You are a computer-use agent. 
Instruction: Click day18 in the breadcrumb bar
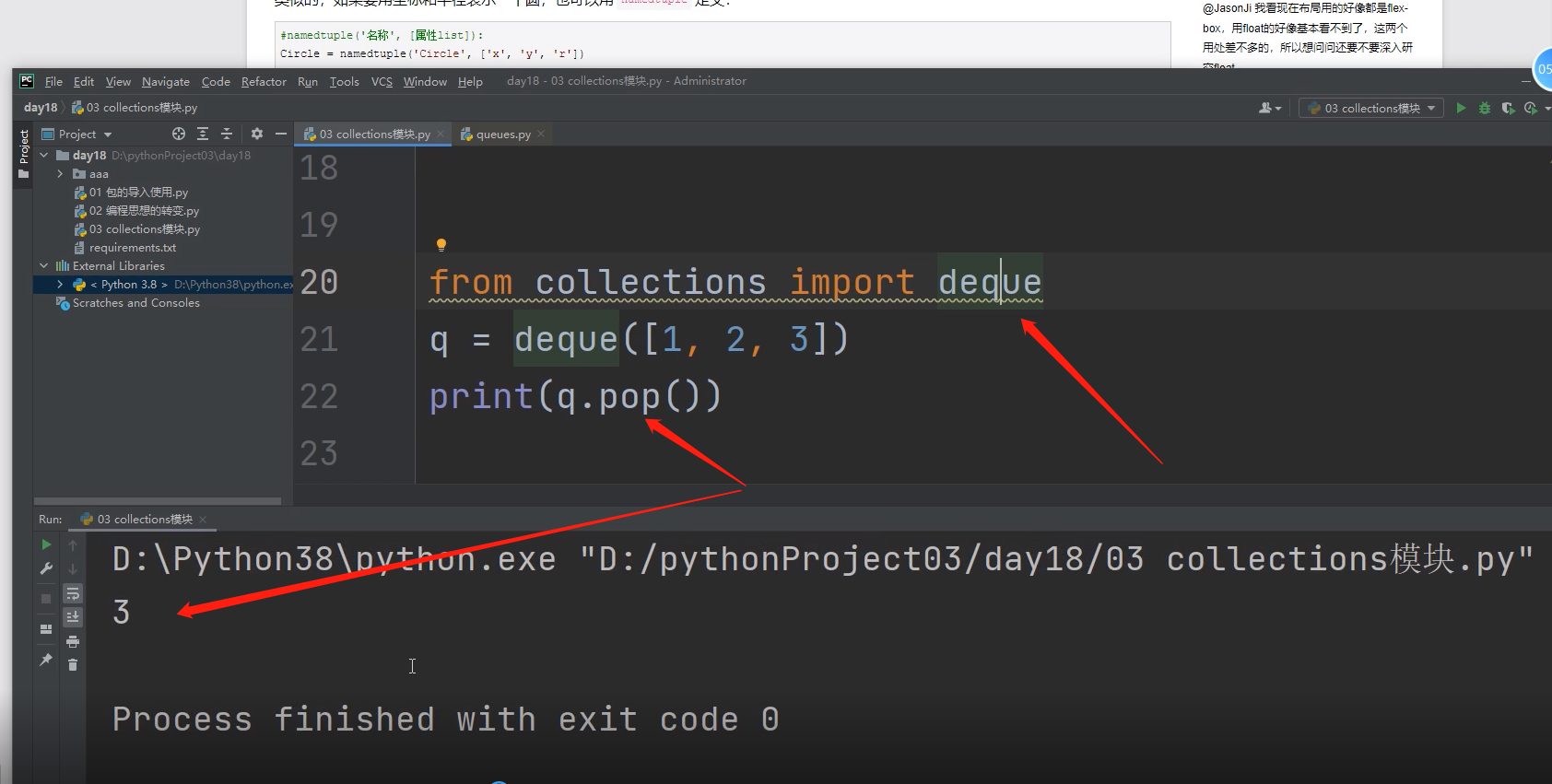pyautogui.click(x=41, y=108)
